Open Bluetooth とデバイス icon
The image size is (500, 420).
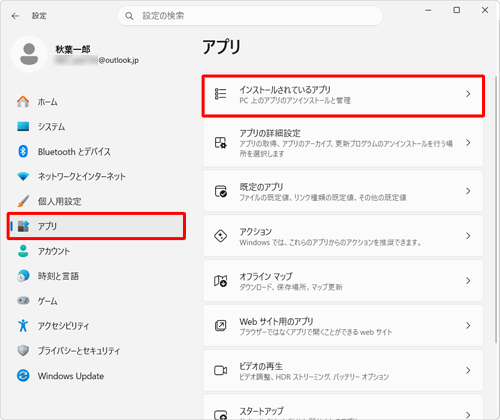coord(23,151)
